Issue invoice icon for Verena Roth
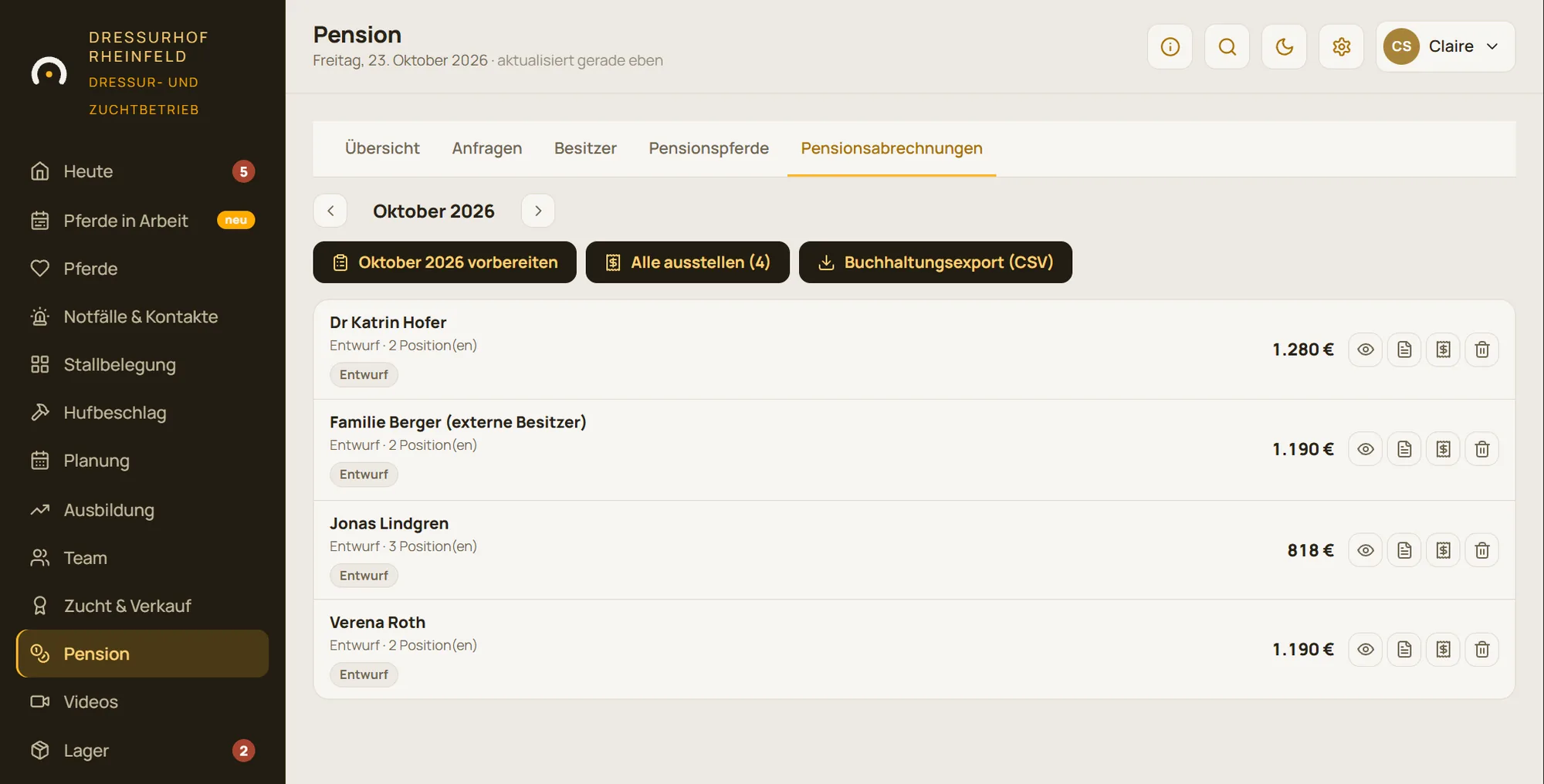The width and height of the screenshot is (1544, 784). [1443, 649]
